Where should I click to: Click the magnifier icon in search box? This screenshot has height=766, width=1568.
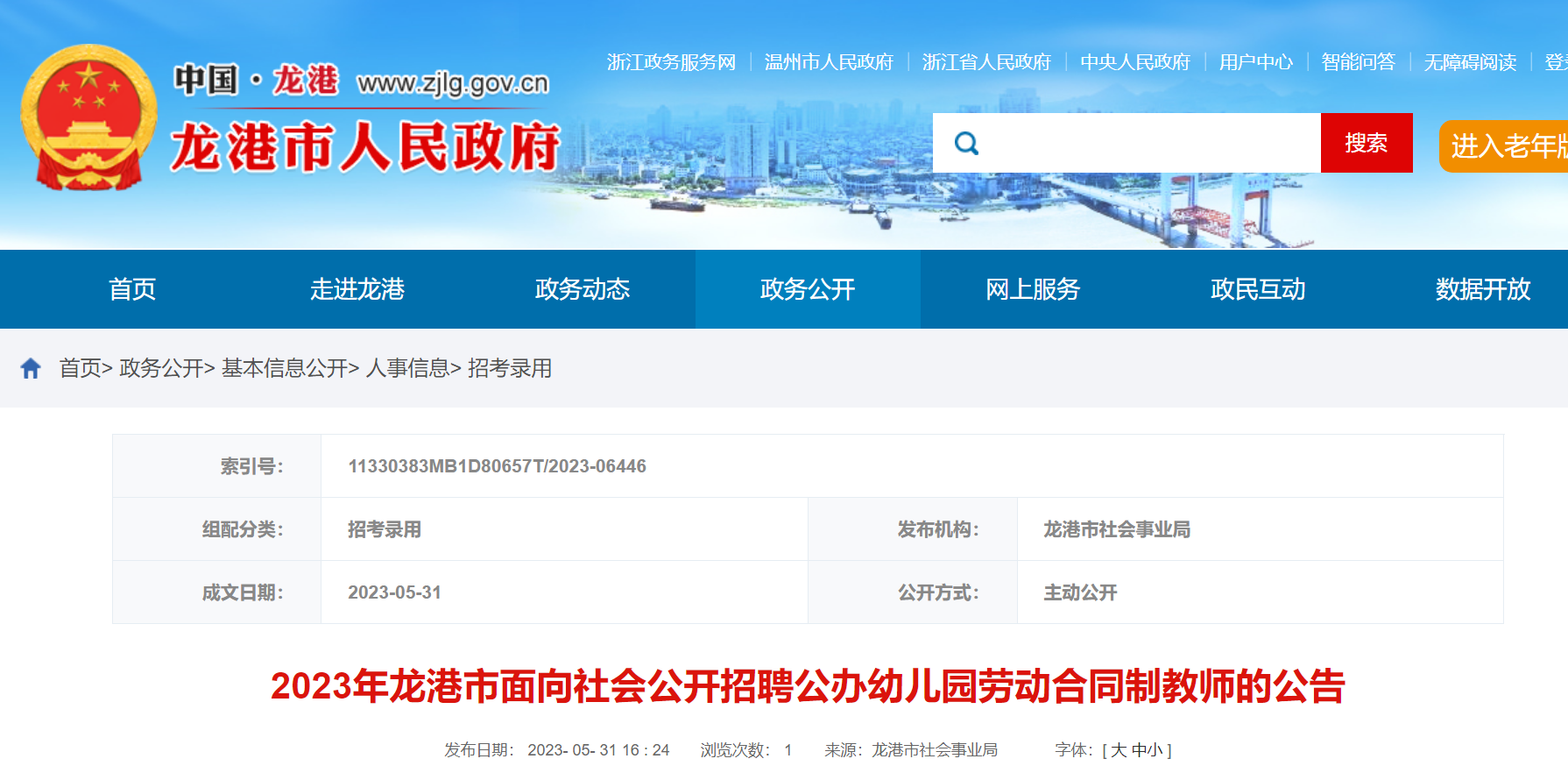[x=966, y=143]
